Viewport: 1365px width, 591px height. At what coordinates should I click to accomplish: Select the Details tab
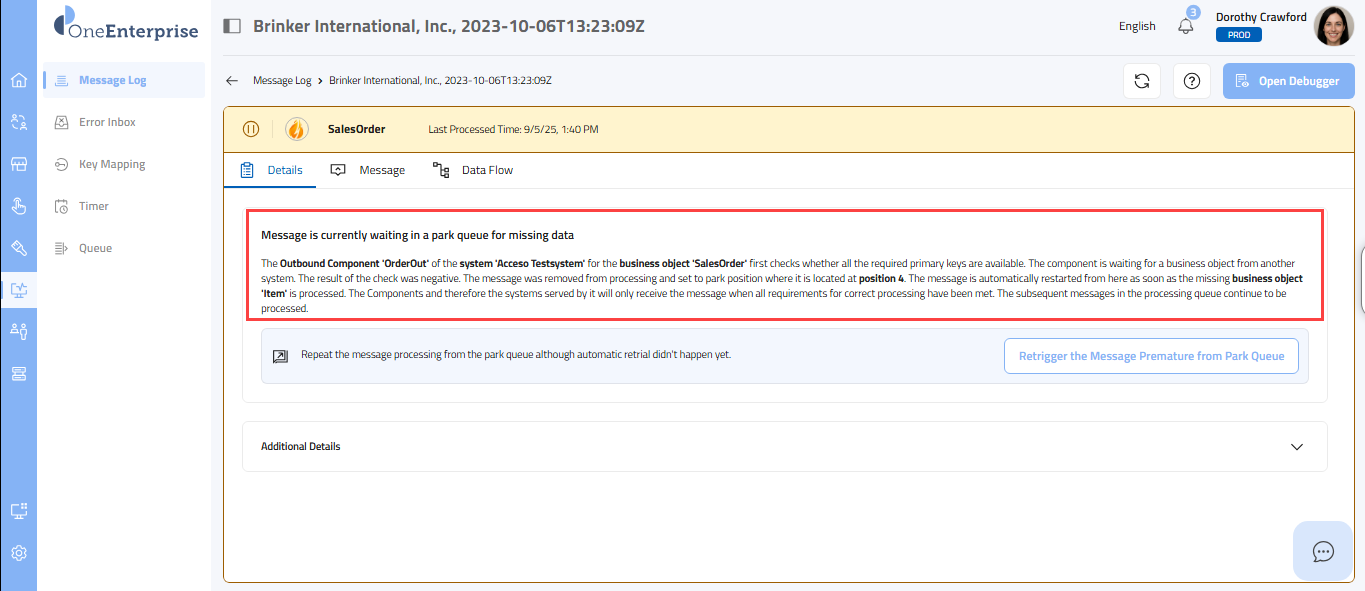[271, 170]
